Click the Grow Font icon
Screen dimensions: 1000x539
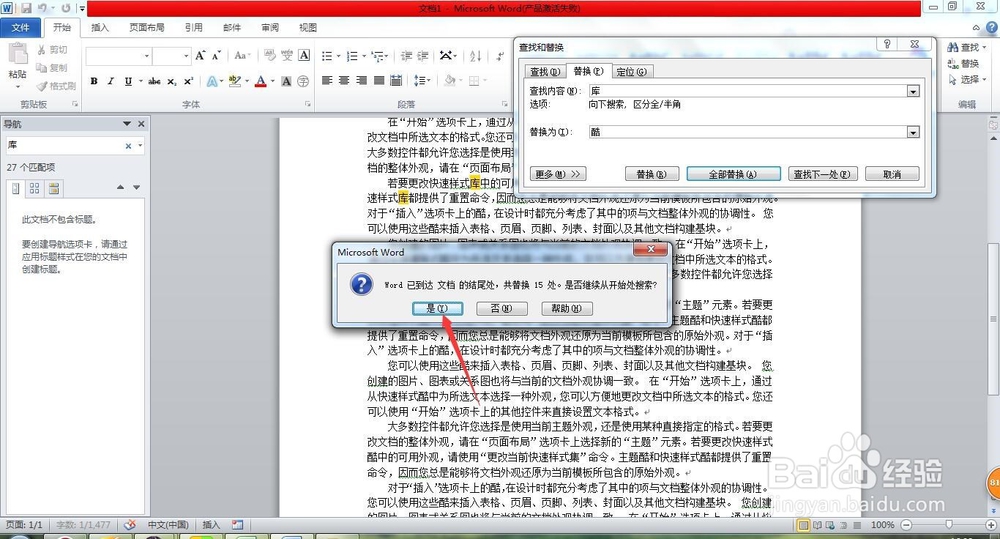coord(200,55)
